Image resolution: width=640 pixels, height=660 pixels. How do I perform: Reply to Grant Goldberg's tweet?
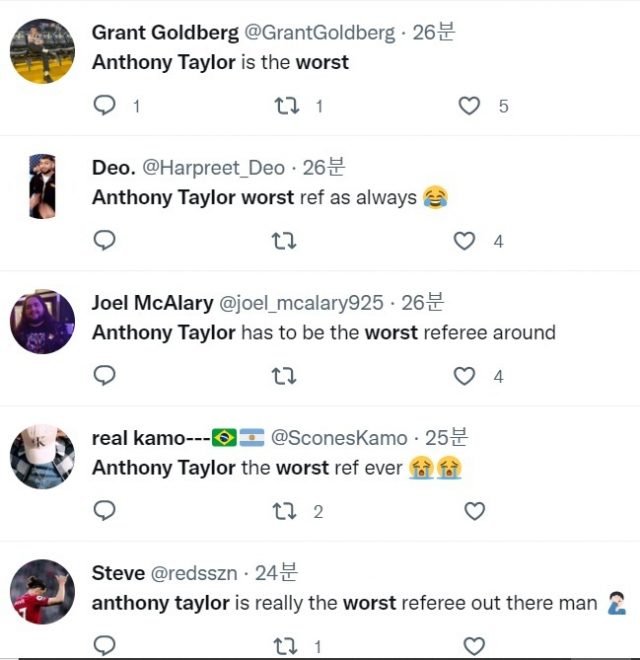pyautogui.click(x=104, y=105)
